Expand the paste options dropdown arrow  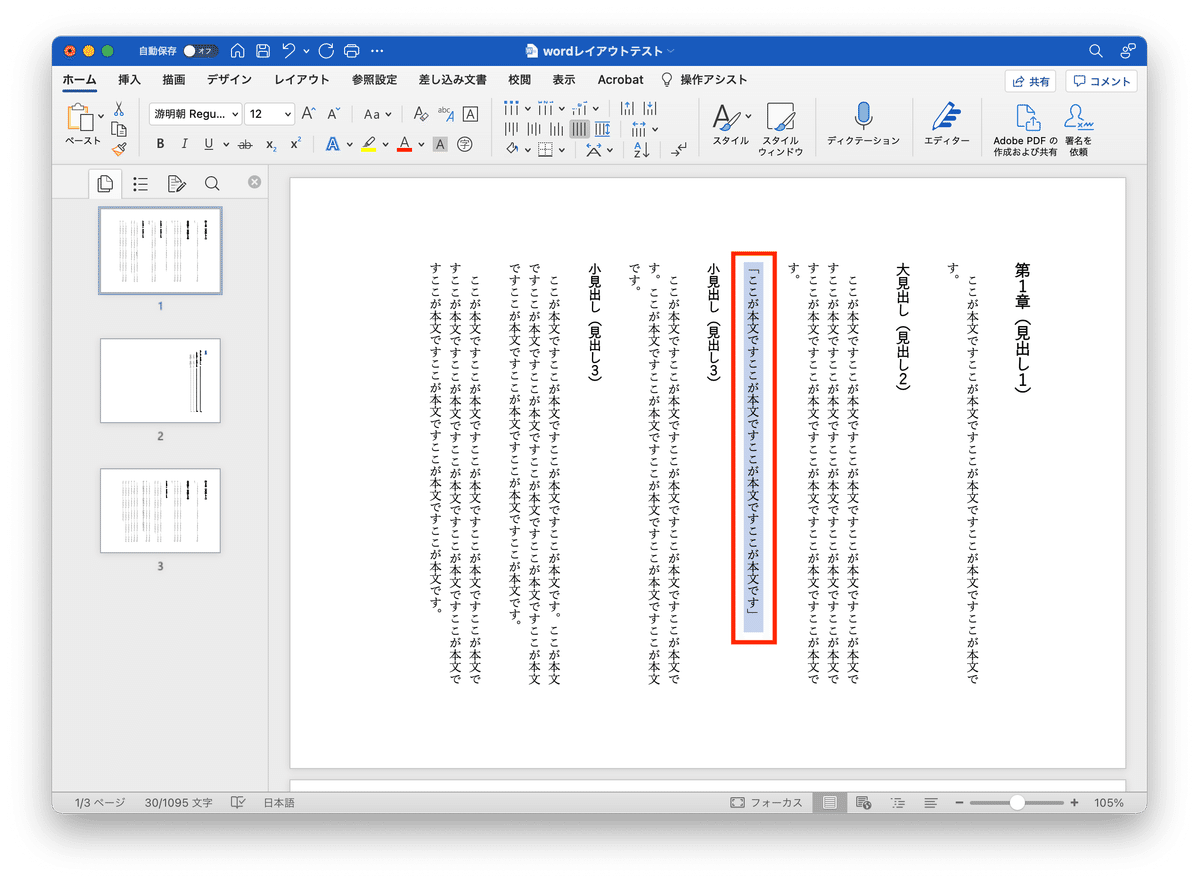(x=101, y=118)
